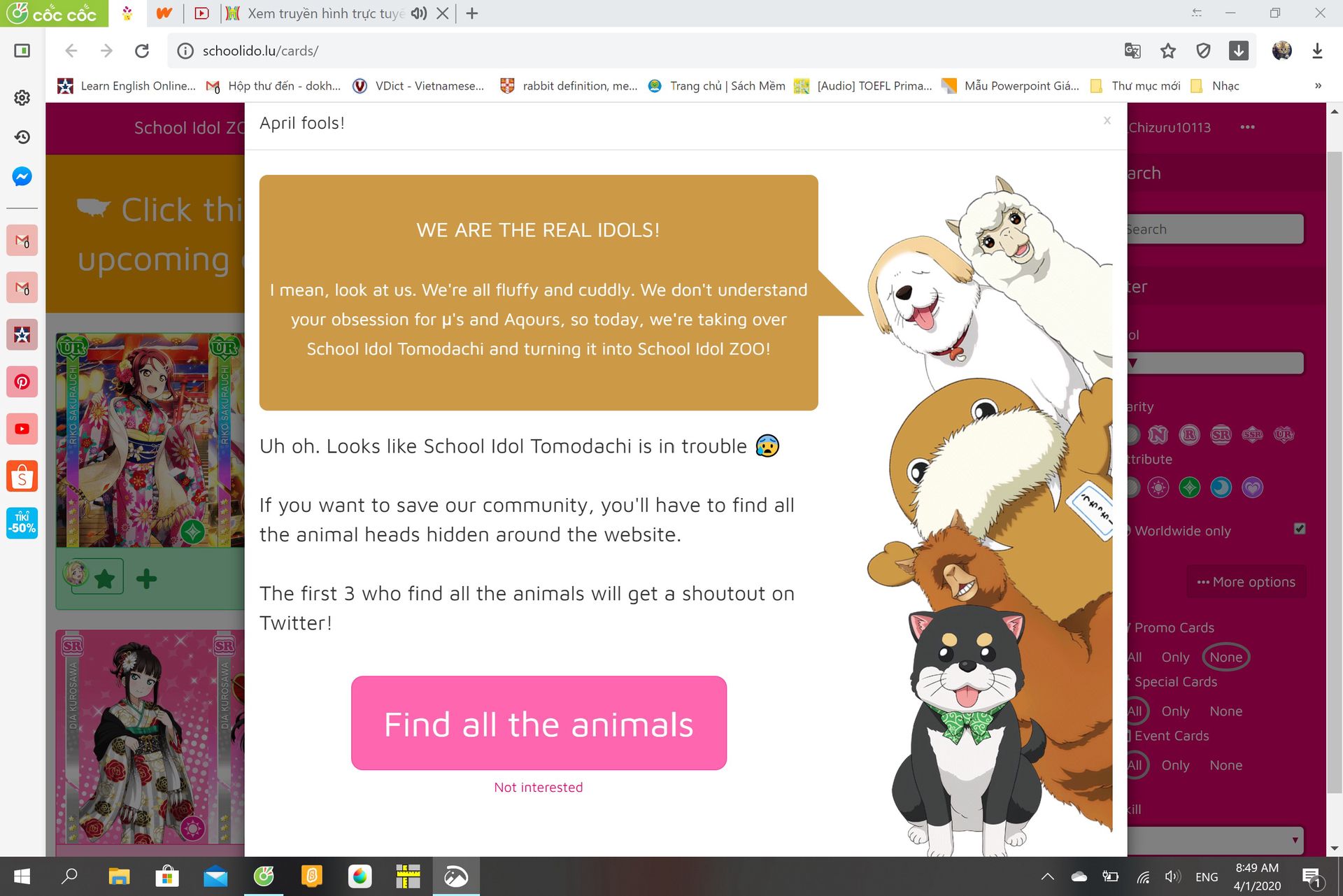Viewport: 1343px width, 896px height.
Task: Switch to the Wattpad pinned tab
Action: [x=164, y=13]
